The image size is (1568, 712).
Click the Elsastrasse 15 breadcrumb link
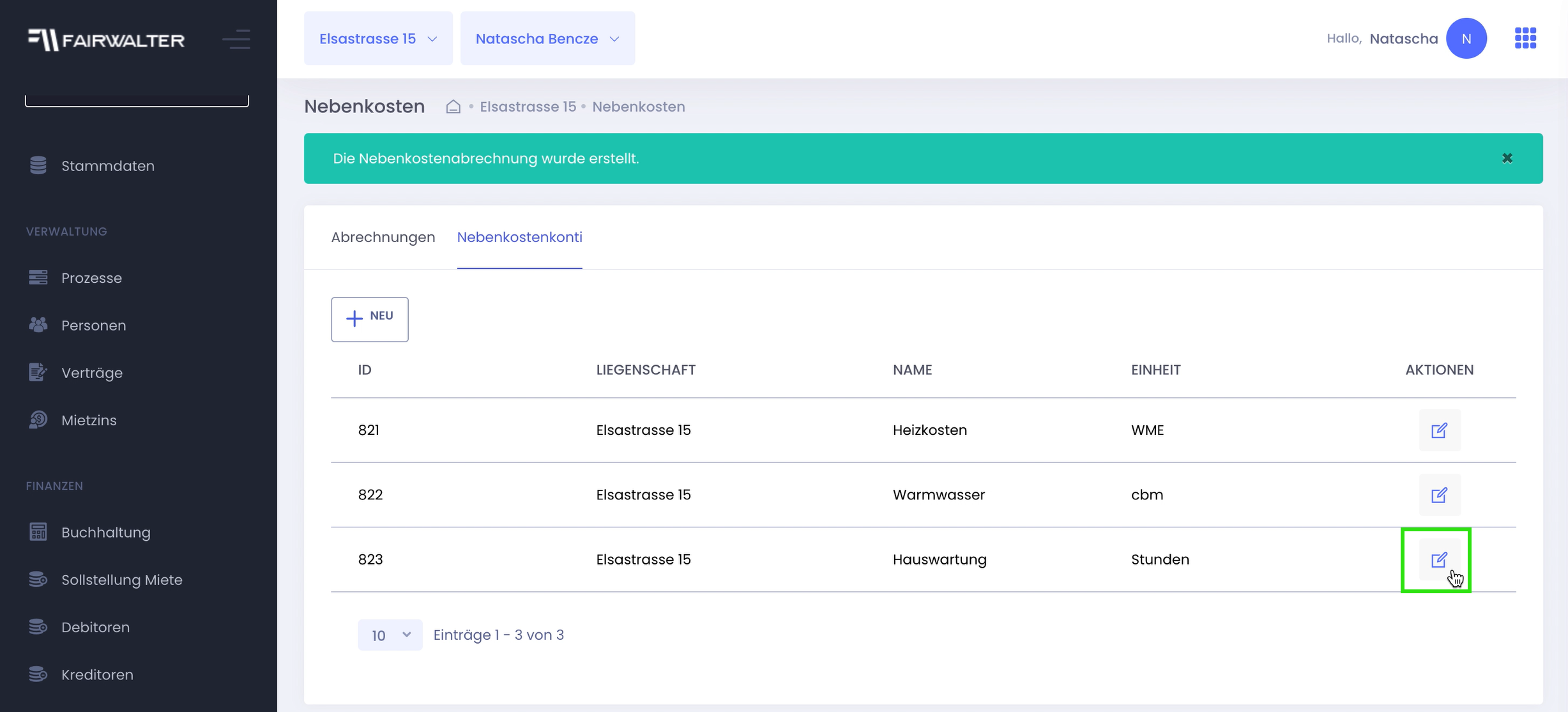[528, 107]
